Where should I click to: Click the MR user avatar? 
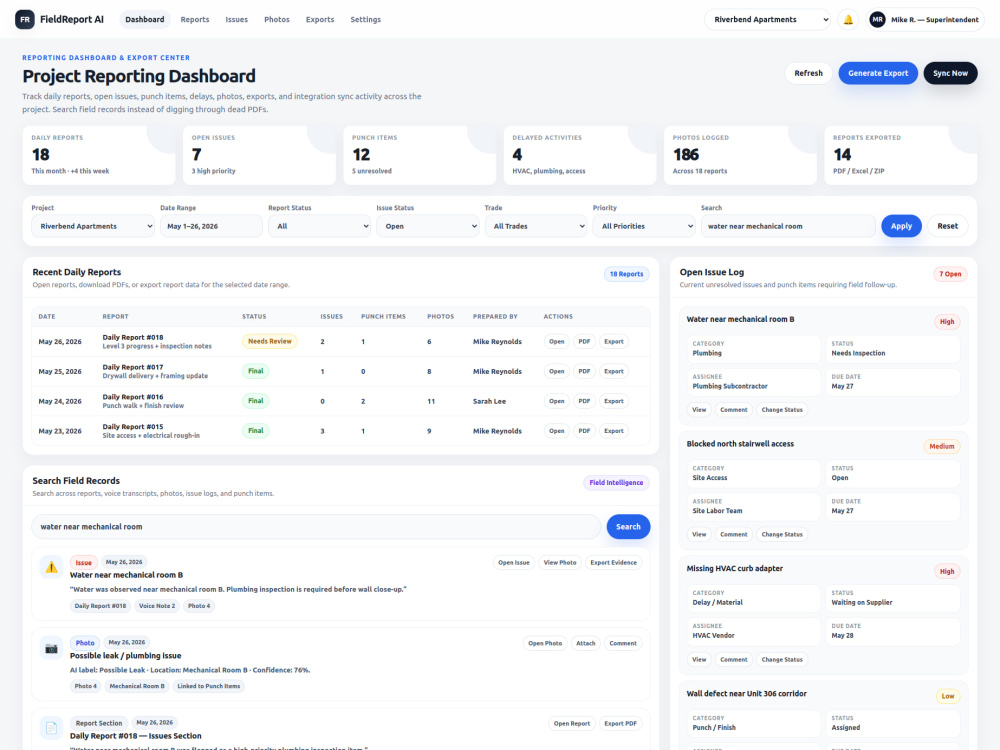tap(878, 20)
